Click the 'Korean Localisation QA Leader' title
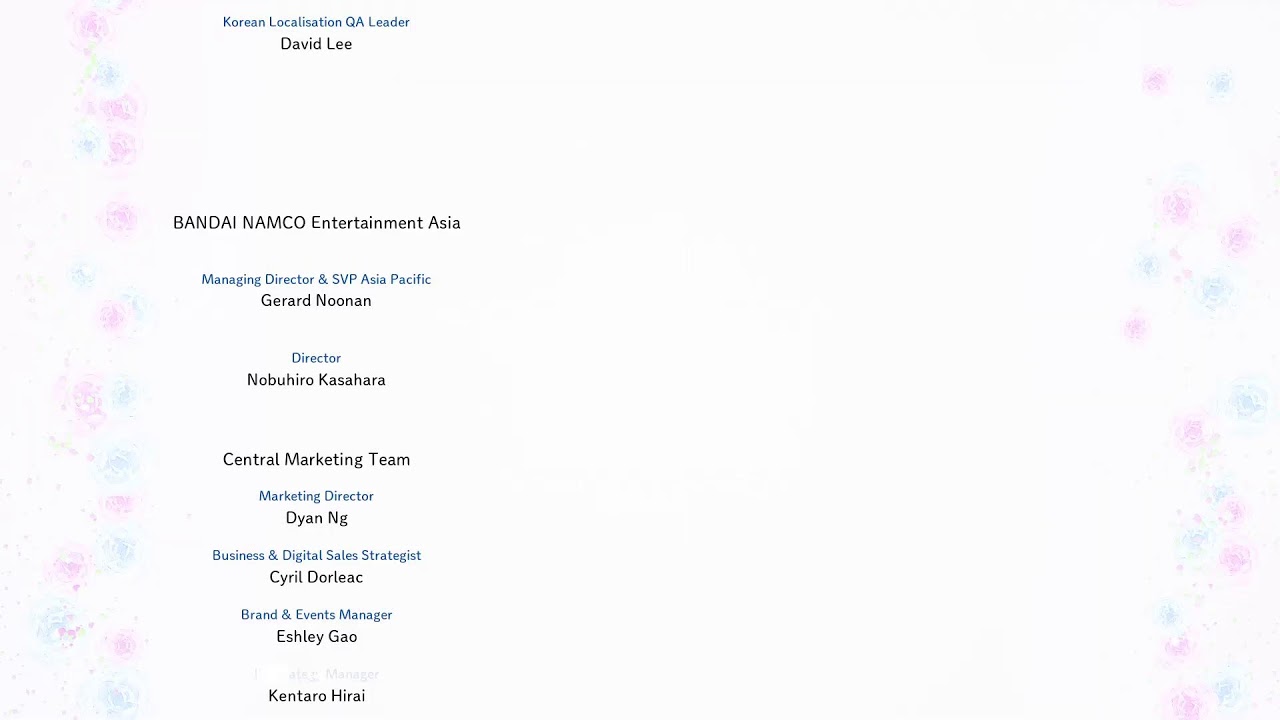The image size is (1280, 720). click(x=316, y=22)
